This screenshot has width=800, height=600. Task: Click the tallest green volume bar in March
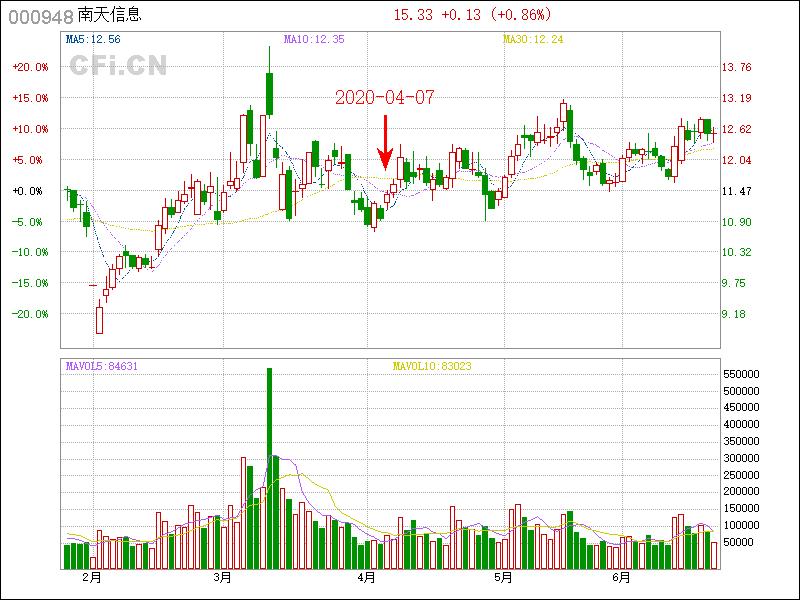click(269, 468)
